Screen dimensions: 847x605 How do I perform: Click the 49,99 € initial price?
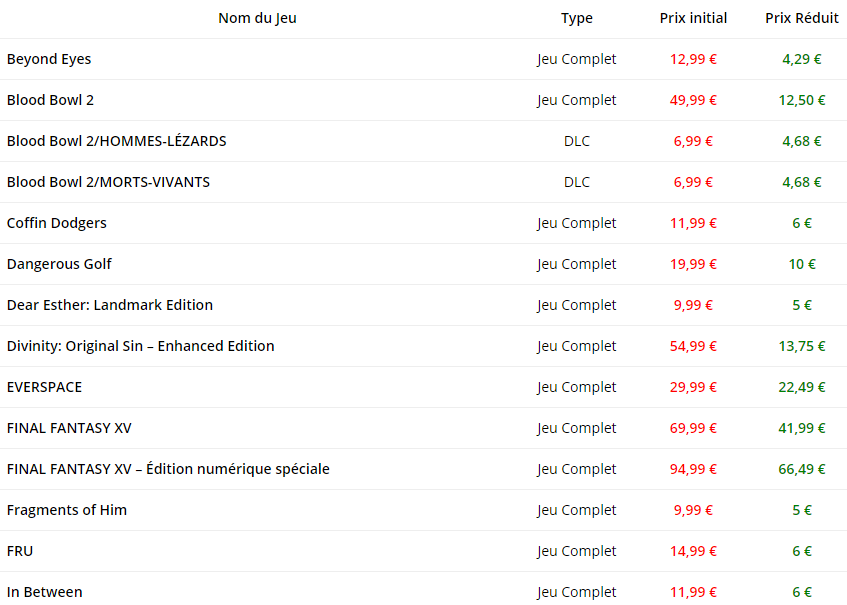[693, 100]
